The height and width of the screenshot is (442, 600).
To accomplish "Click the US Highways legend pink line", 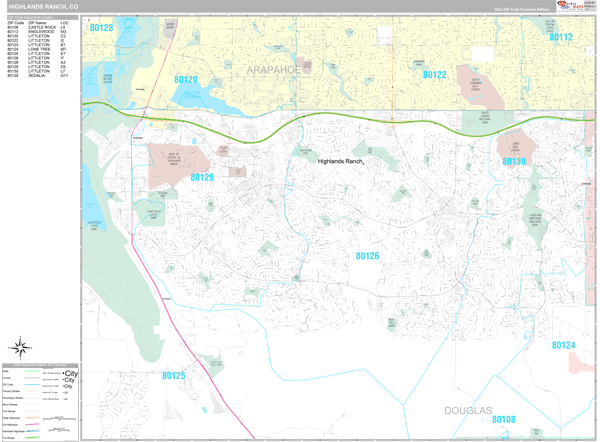I will (32, 424).
